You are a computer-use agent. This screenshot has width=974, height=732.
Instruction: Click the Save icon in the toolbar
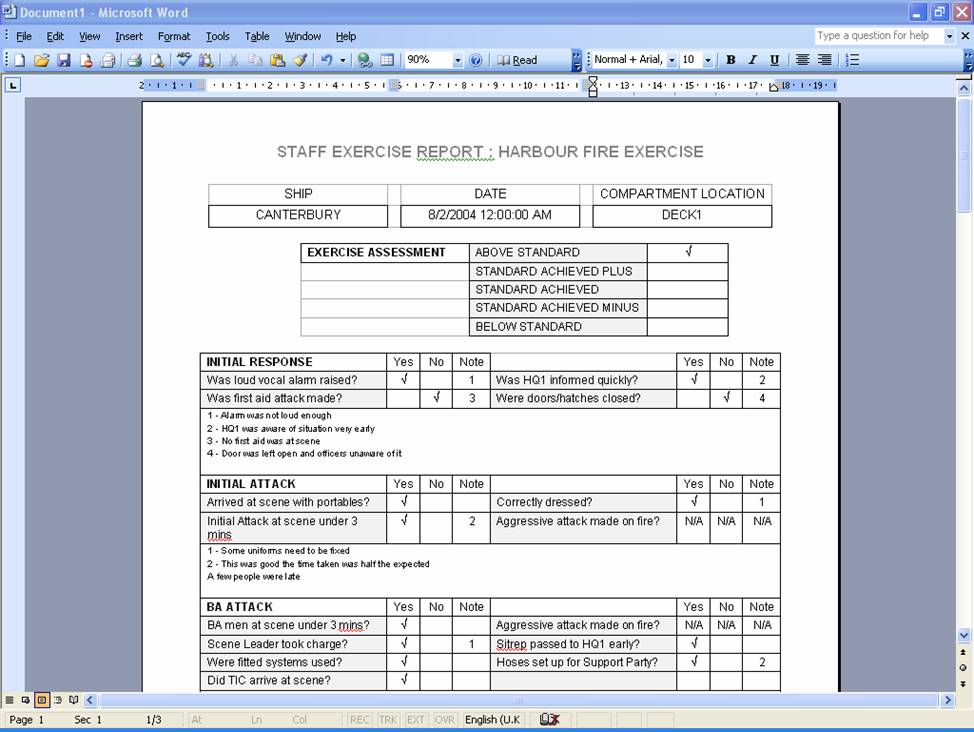(x=64, y=60)
